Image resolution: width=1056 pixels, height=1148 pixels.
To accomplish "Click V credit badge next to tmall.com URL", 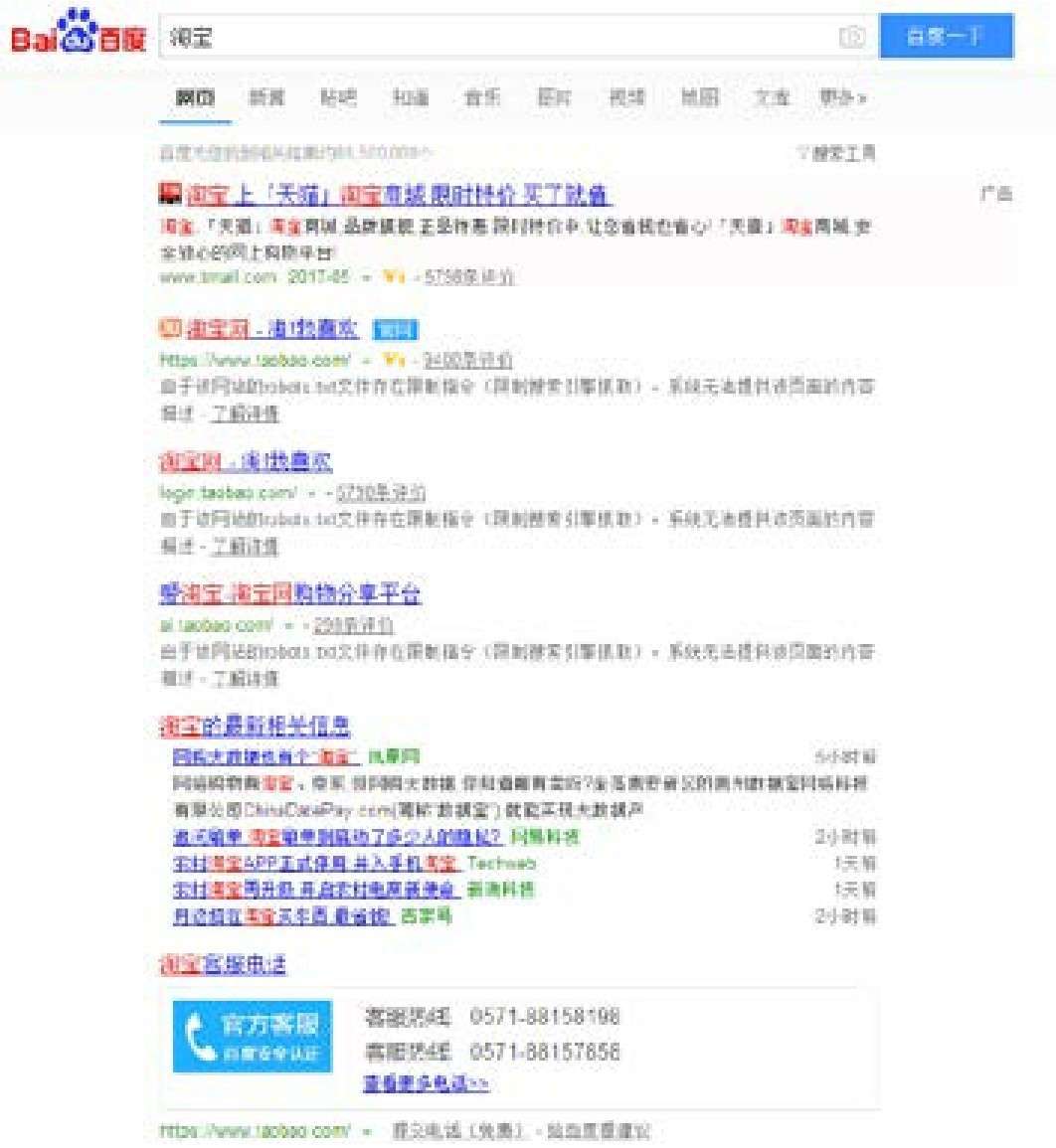I will [x=394, y=277].
